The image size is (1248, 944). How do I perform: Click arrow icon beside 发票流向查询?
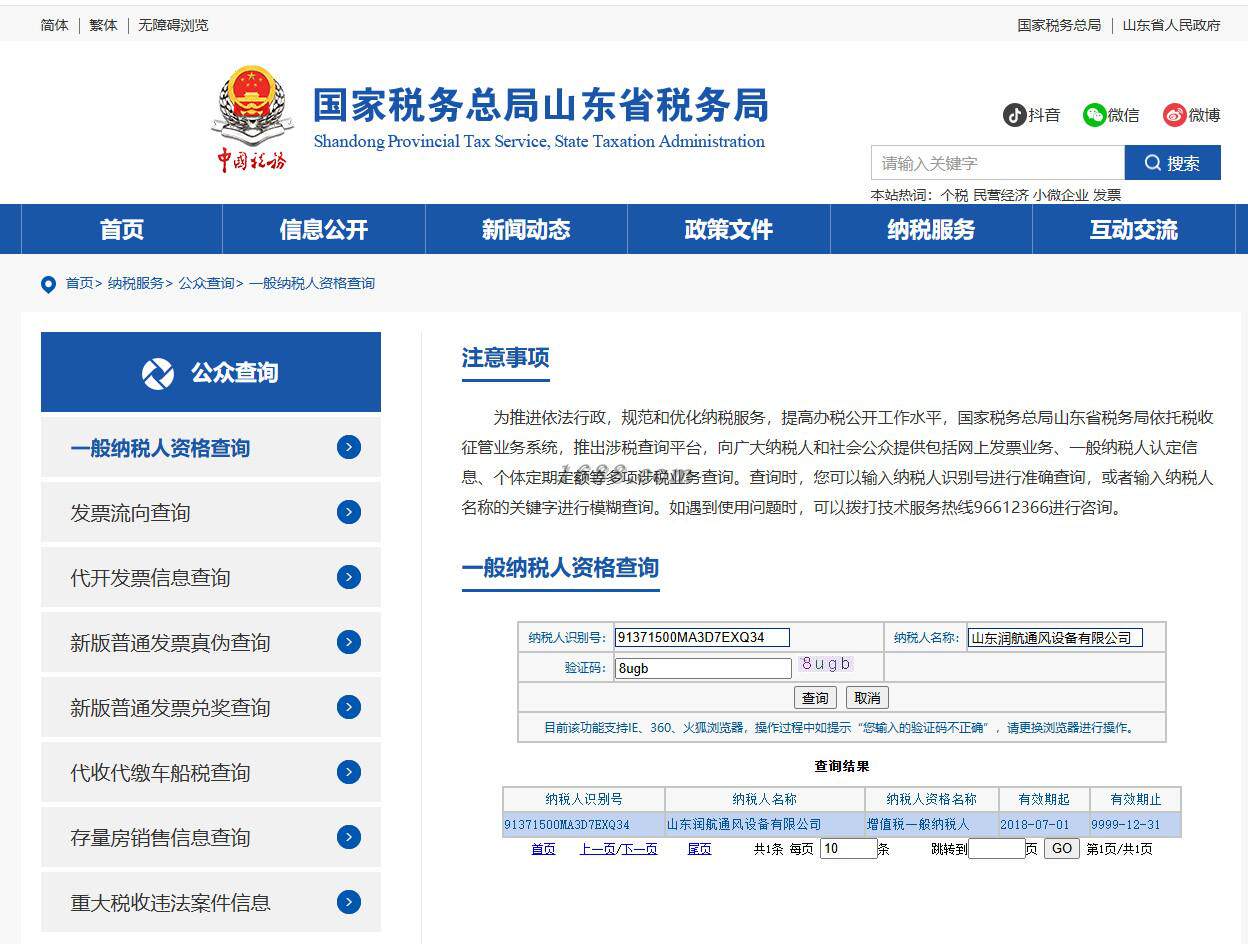(x=349, y=512)
